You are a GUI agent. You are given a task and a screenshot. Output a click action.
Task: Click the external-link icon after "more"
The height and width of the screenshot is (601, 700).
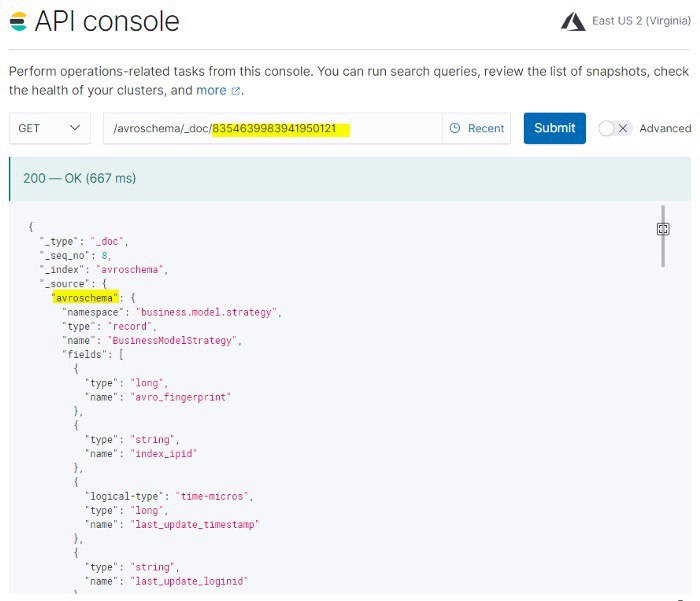[x=236, y=91]
